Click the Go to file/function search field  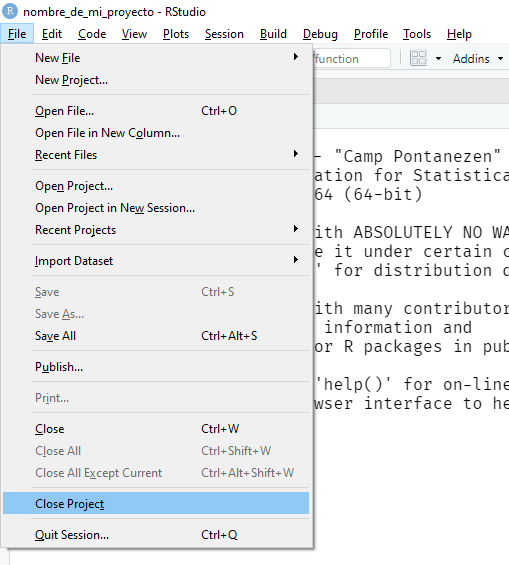pyautogui.click(x=352, y=58)
